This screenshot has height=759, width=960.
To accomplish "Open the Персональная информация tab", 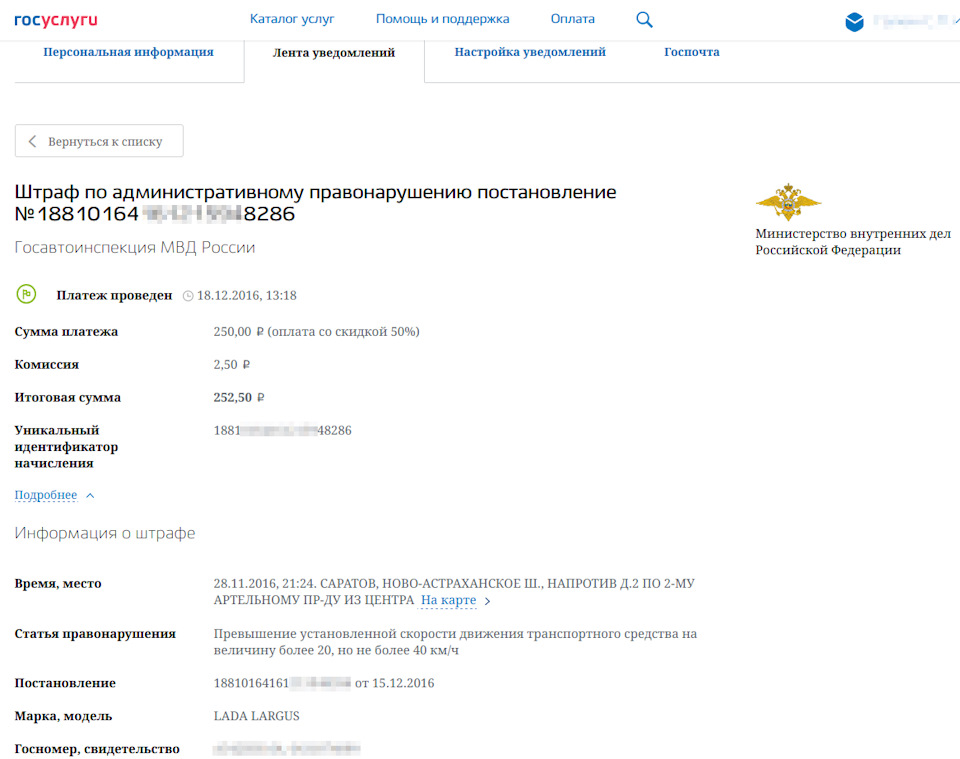I will pyautogui.click(x=128, y=51).
